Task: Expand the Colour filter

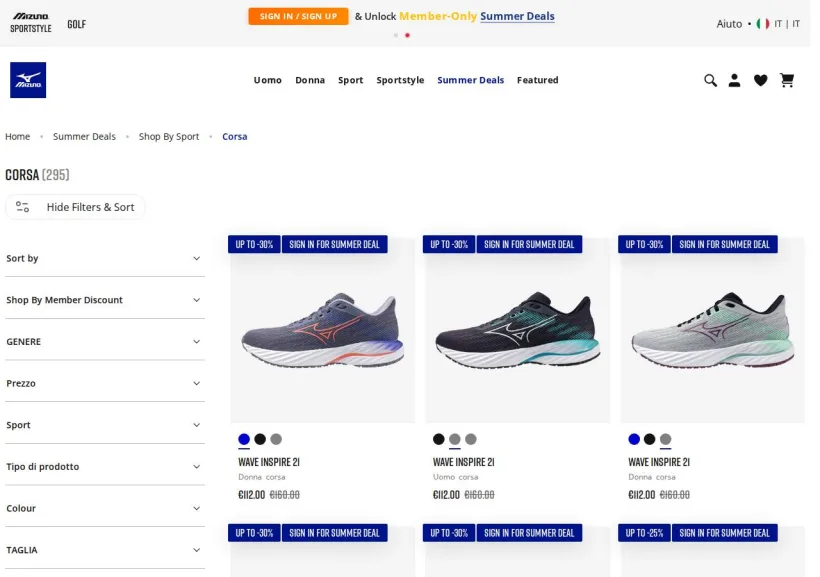Action: tap(105, 508)
